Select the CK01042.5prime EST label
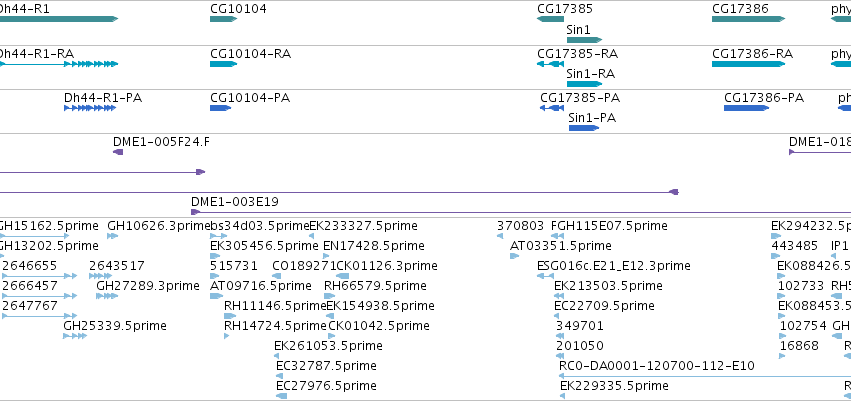Screen dimensions: 851x401 (x=379, y=326)
